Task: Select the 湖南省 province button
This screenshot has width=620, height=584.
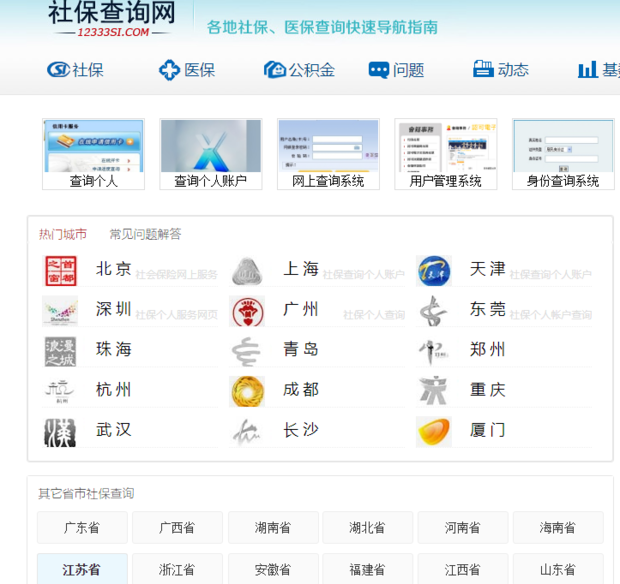Action: coord(273,527)
